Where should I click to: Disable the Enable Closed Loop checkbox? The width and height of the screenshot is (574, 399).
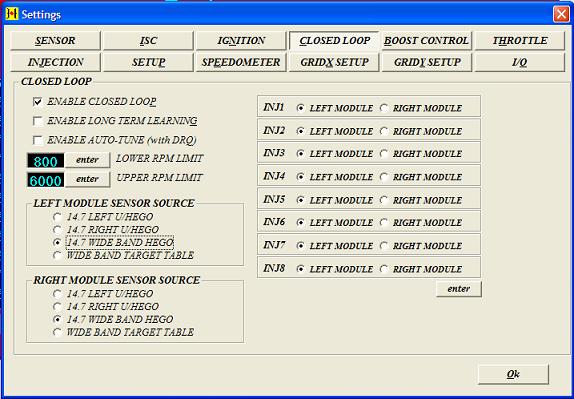click(x=38, y=101)
